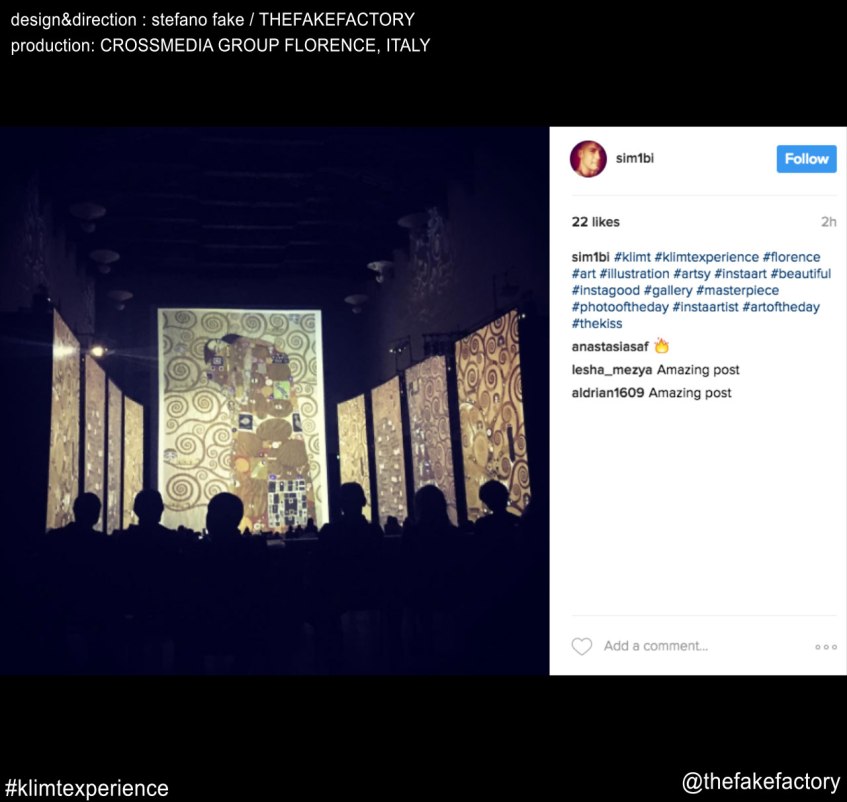Open aldrian1609's profile from comments
847x802 pixels.
click(608, 393)
